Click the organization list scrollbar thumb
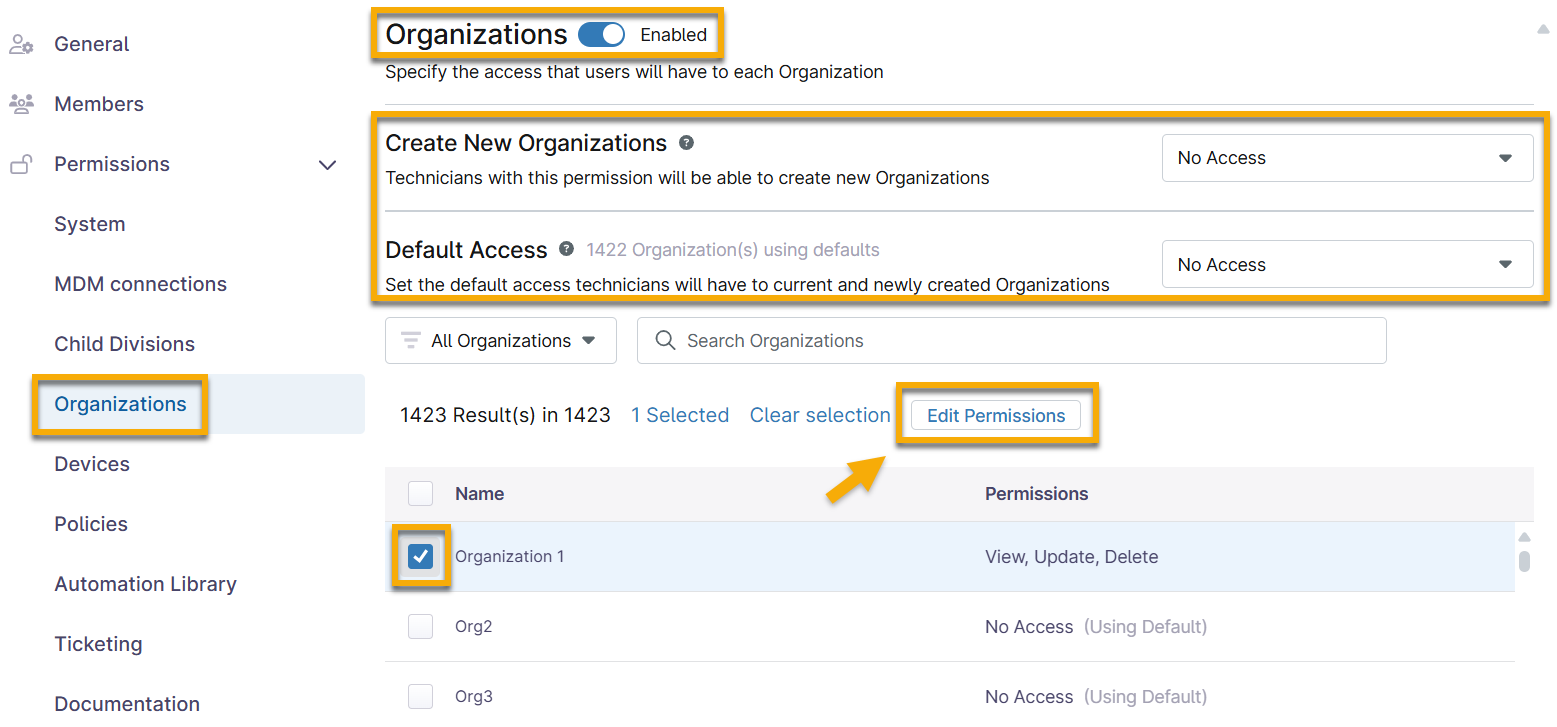The height and width of the screenshot is (727, 1557). pos(1524,561)
